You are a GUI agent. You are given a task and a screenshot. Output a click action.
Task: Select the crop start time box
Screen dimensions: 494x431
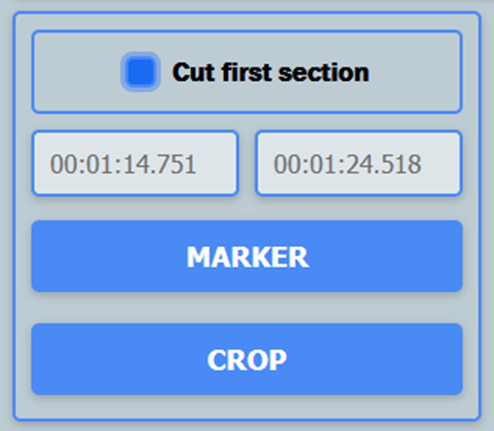point(135,163)
